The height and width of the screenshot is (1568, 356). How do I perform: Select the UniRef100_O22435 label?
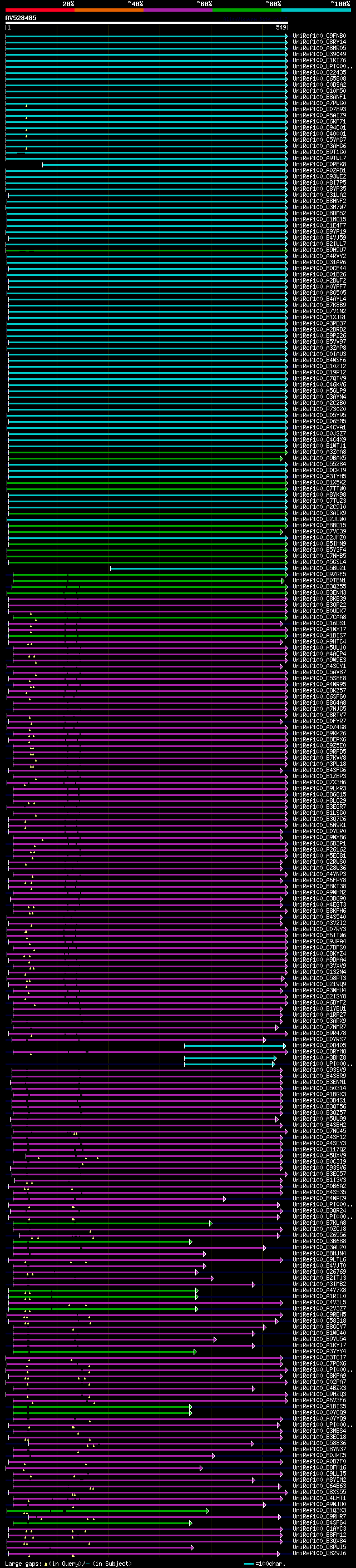319,72
